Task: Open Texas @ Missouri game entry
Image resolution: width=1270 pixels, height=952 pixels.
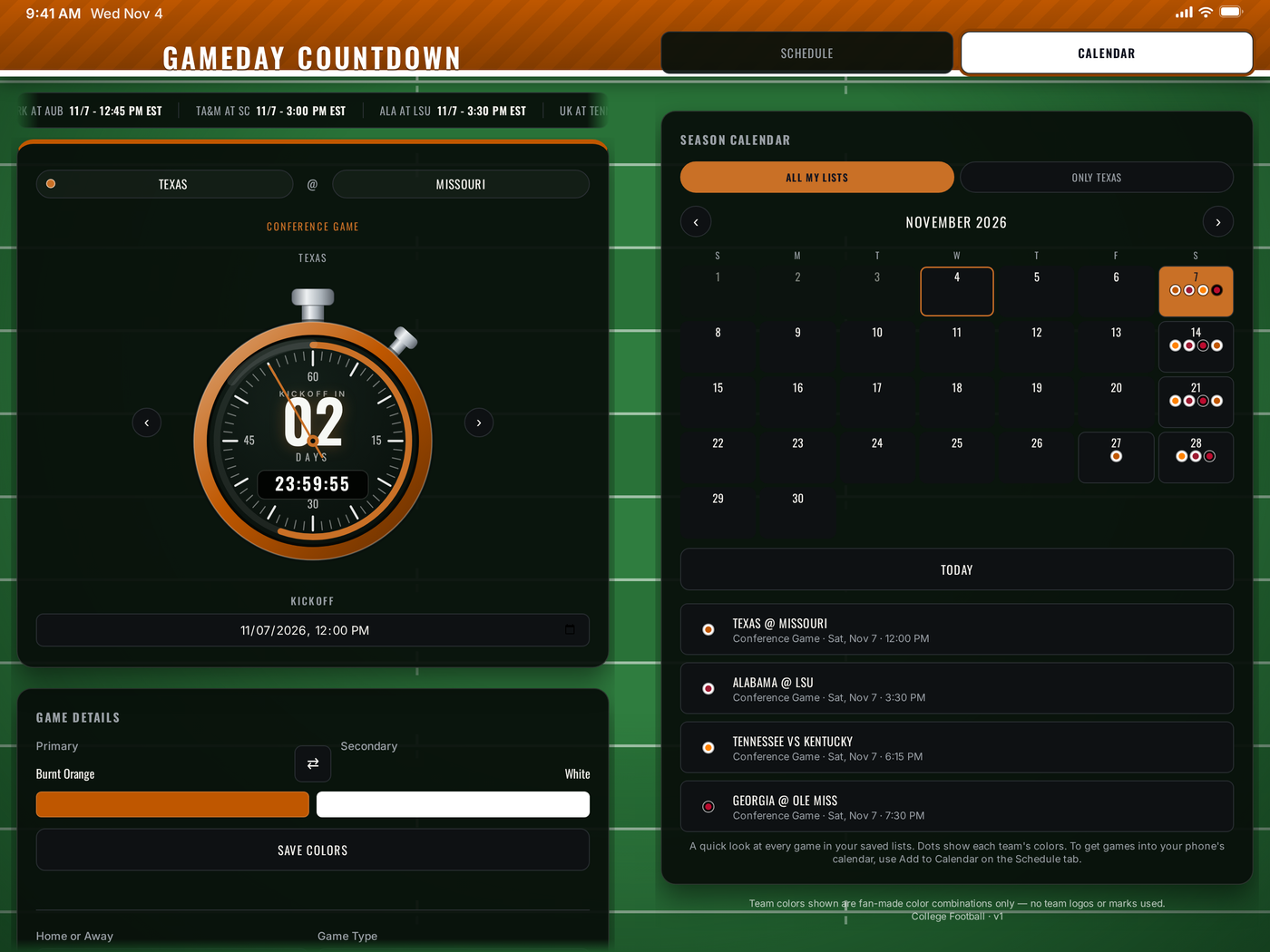Action: (957, 629)
